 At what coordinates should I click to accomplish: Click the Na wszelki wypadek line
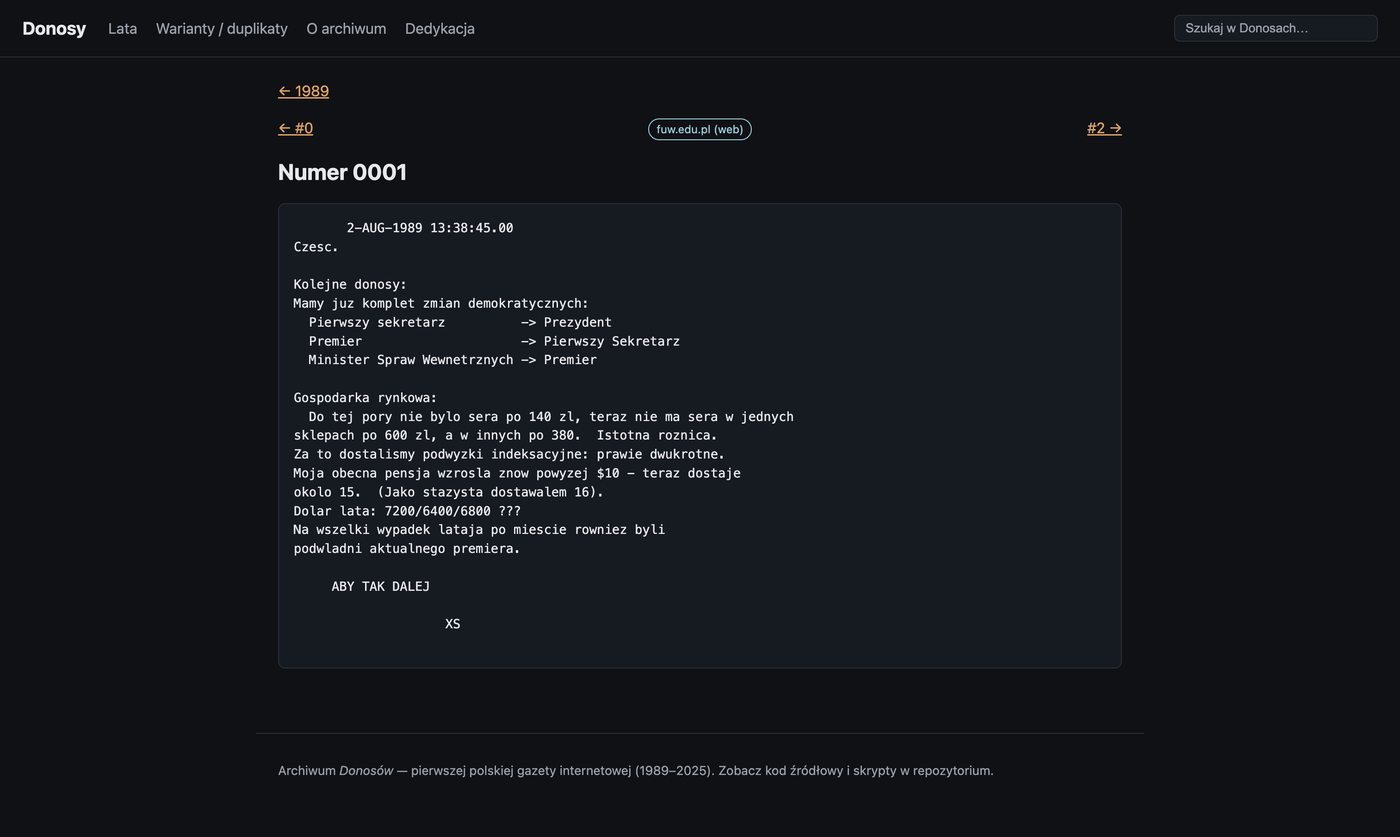(x=479, y=530)
